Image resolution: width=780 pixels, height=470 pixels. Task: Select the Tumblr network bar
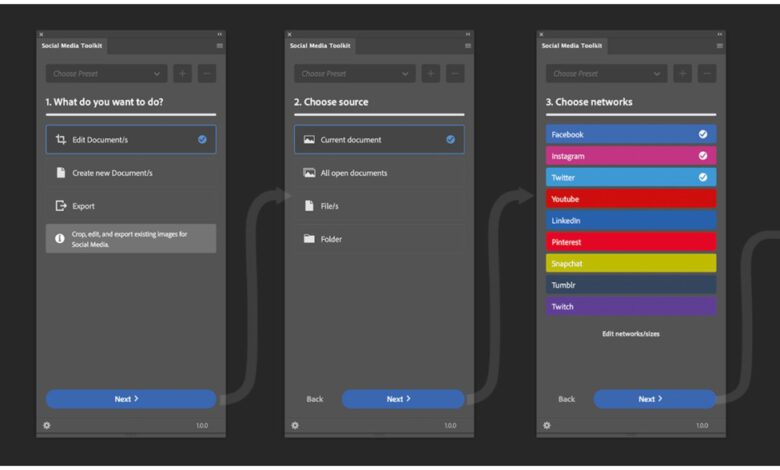click(x=631, y=285)
